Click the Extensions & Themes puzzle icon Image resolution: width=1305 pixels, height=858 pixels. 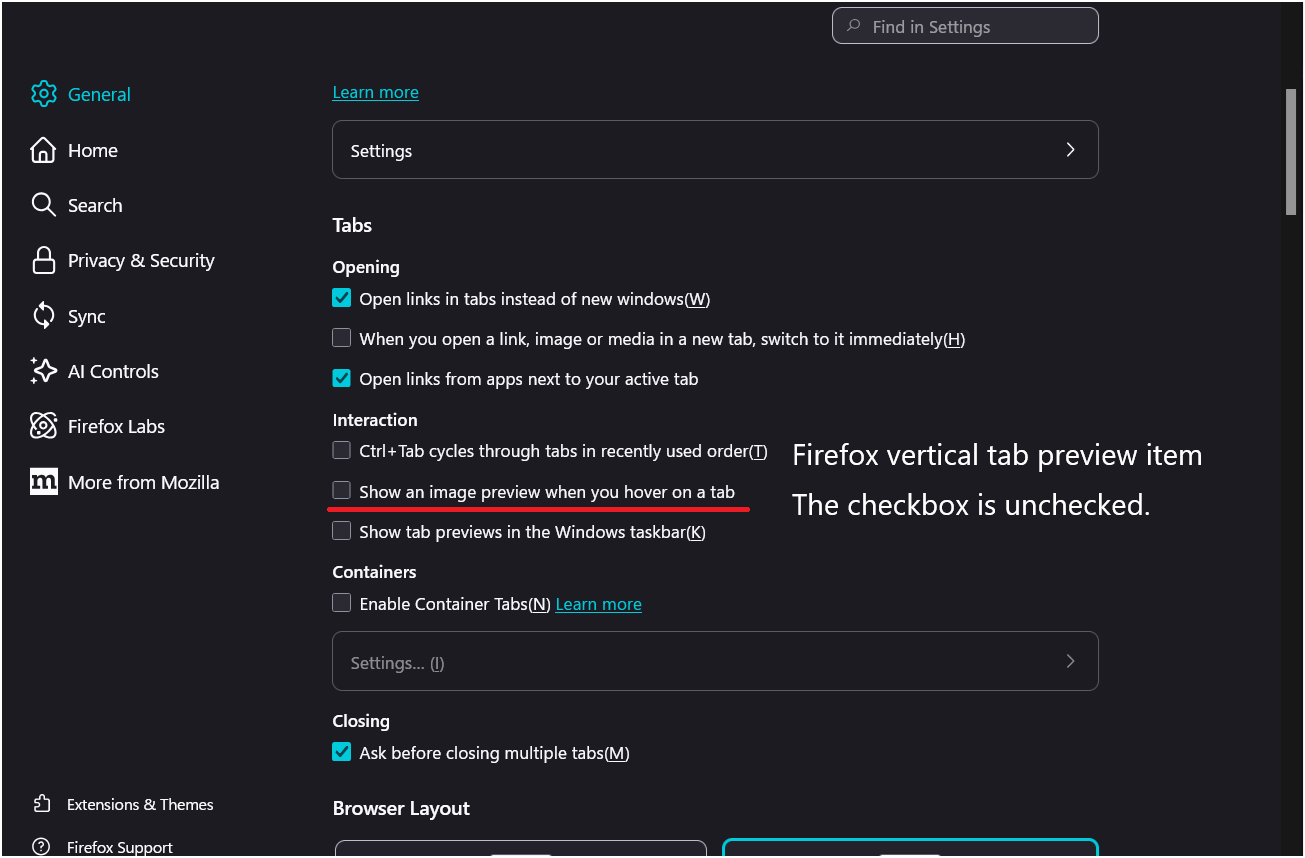tap(41, 804)
